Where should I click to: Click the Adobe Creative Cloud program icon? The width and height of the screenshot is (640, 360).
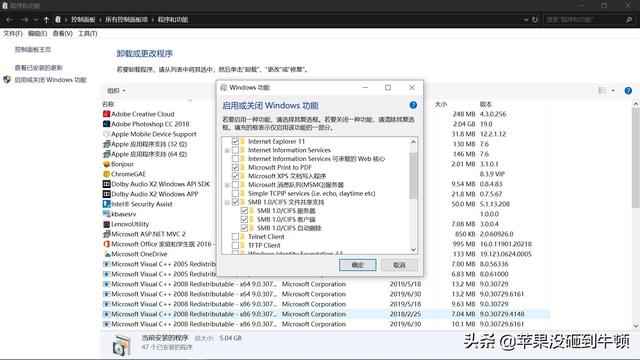(x=107, y=114)
